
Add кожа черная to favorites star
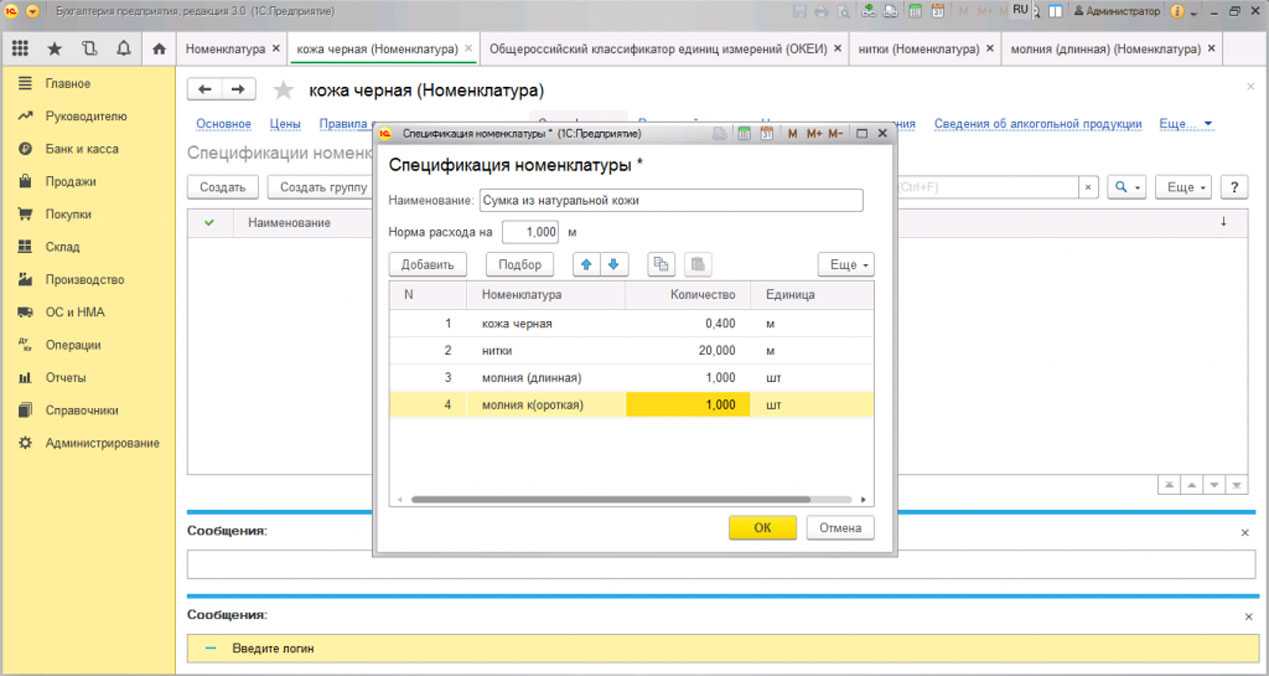pyautogui.click(x=284, y=91)
